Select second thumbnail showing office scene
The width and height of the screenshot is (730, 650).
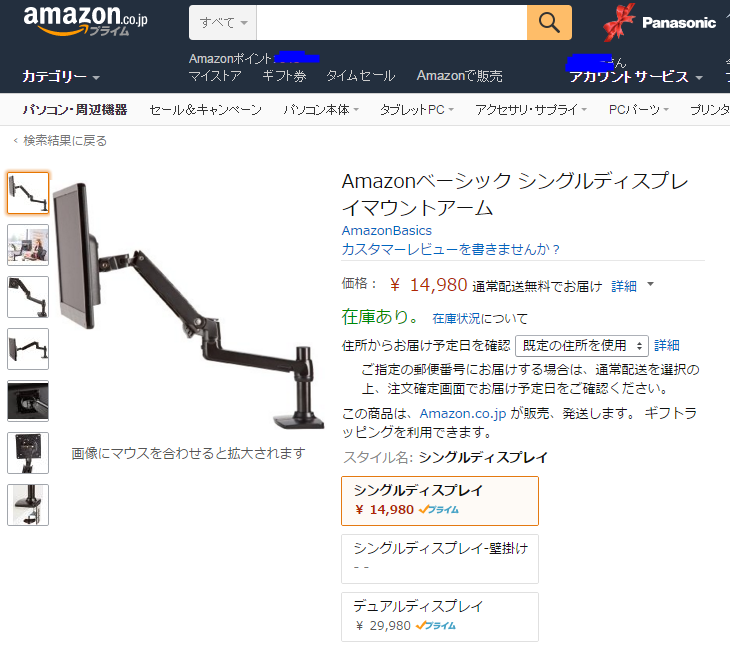coord(28,245)
